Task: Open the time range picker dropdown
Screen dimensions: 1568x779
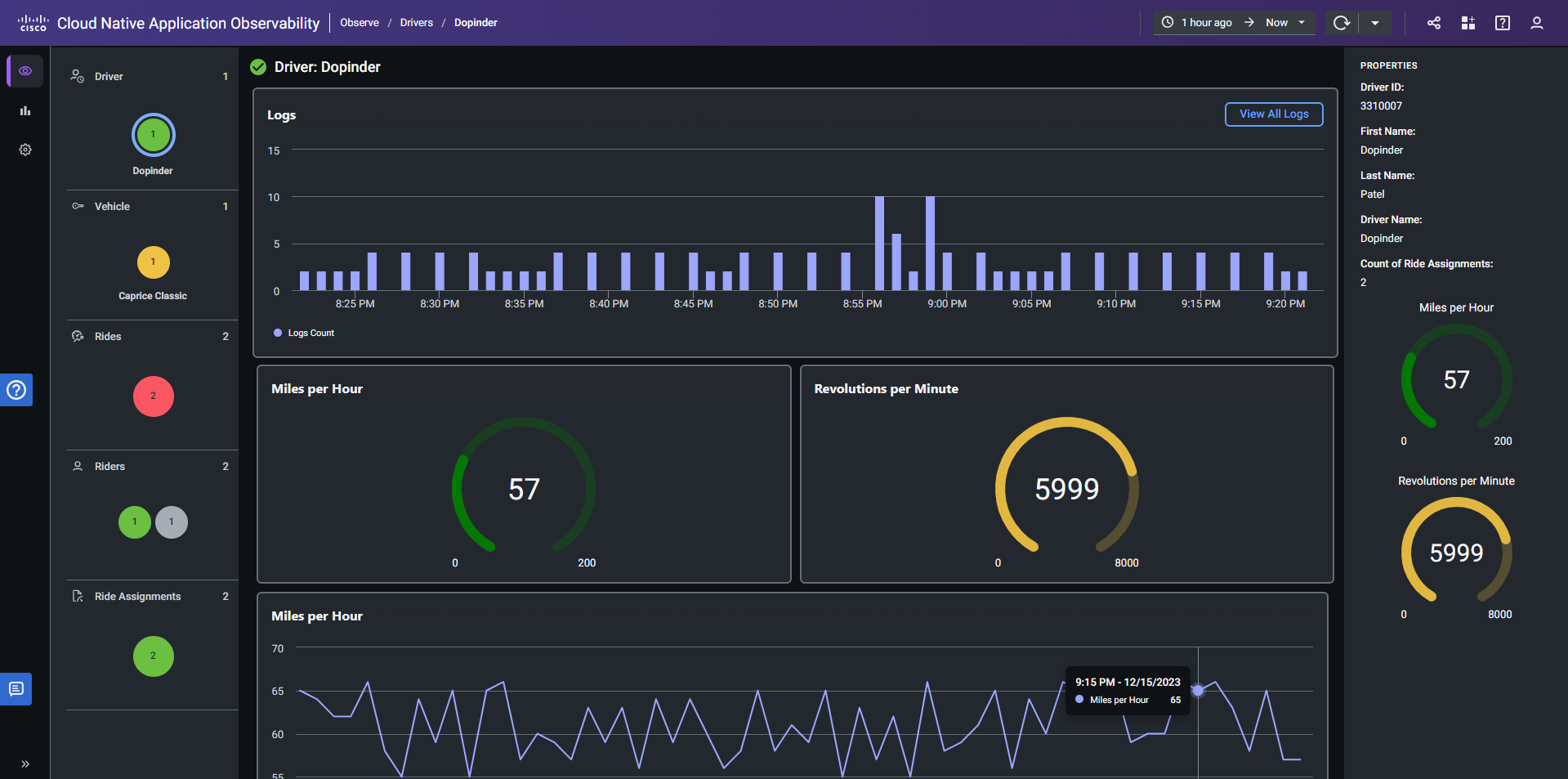Action: [x=1234, y=23]
